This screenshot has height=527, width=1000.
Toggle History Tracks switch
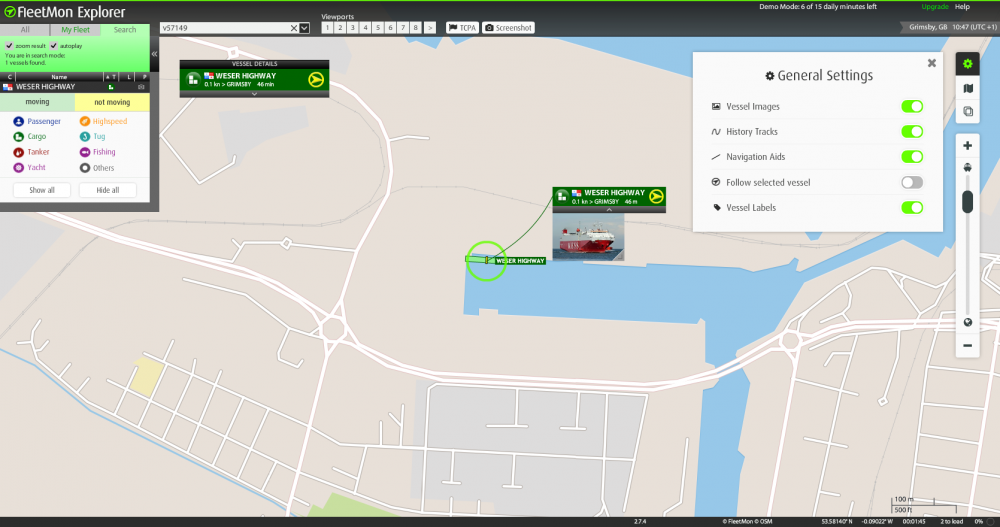912,131
